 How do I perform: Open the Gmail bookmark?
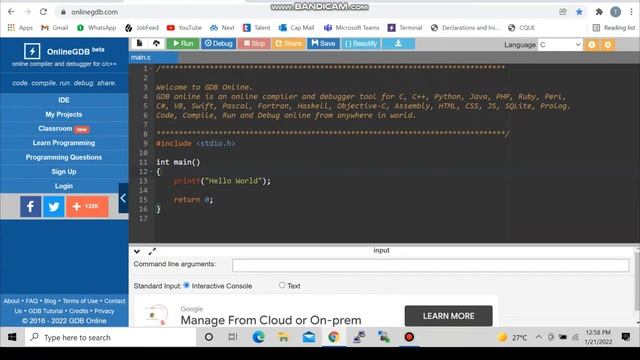(x=55, y=28)
